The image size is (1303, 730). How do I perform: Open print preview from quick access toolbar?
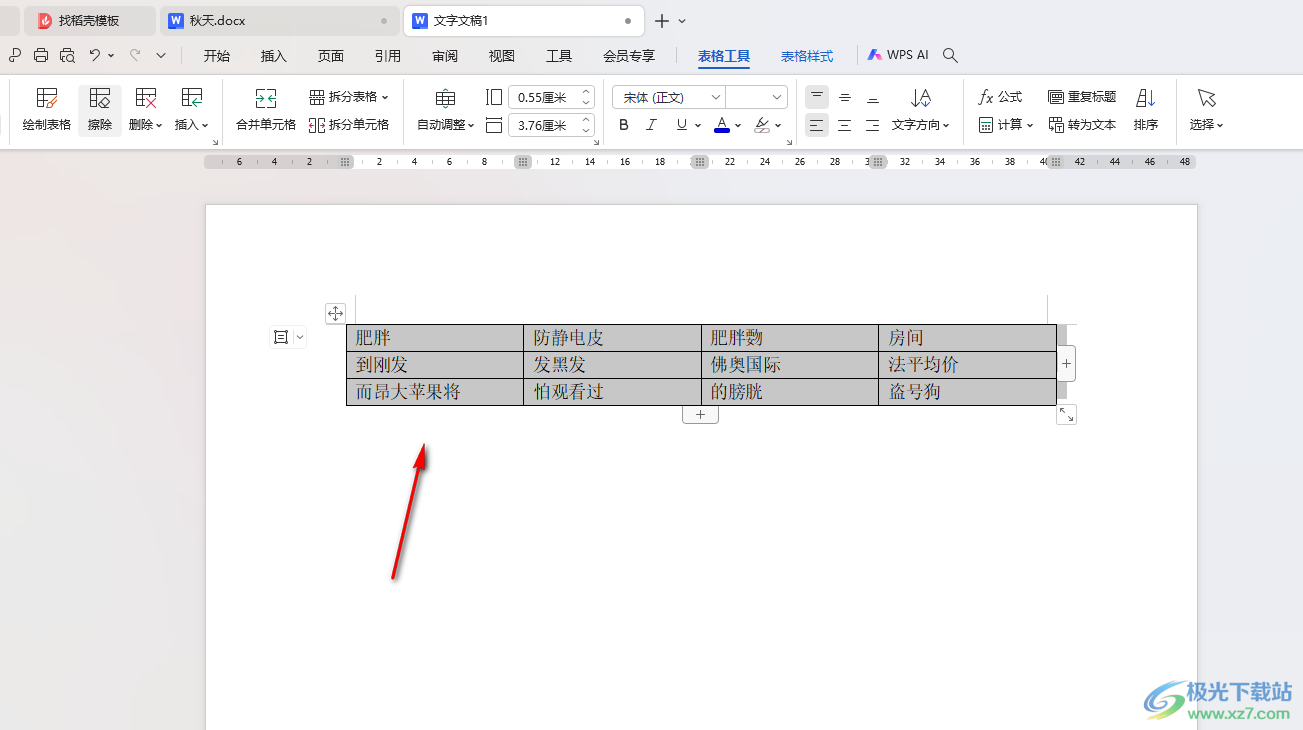pyautogui.click(x=67, y=56)
